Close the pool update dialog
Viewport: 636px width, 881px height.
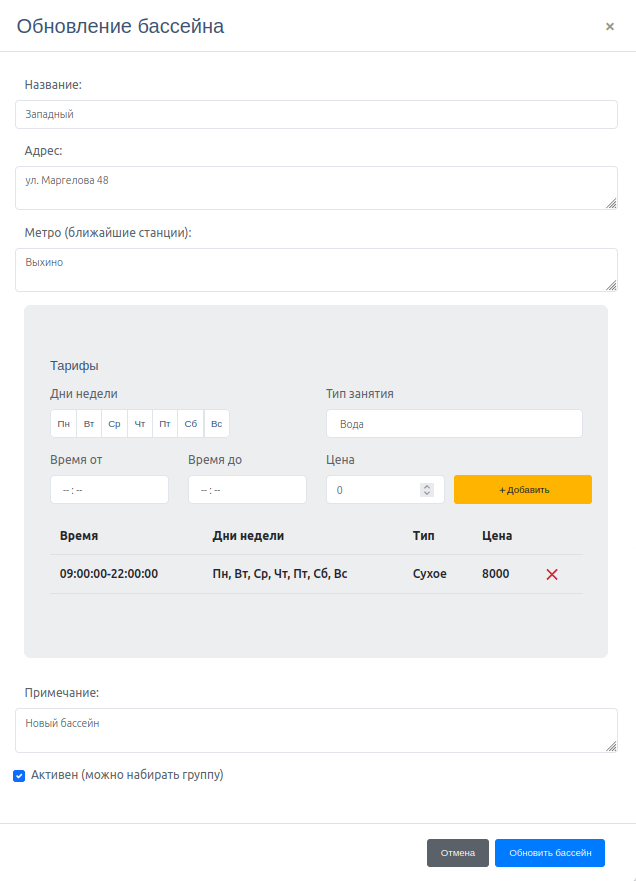[x=610, y=27]
